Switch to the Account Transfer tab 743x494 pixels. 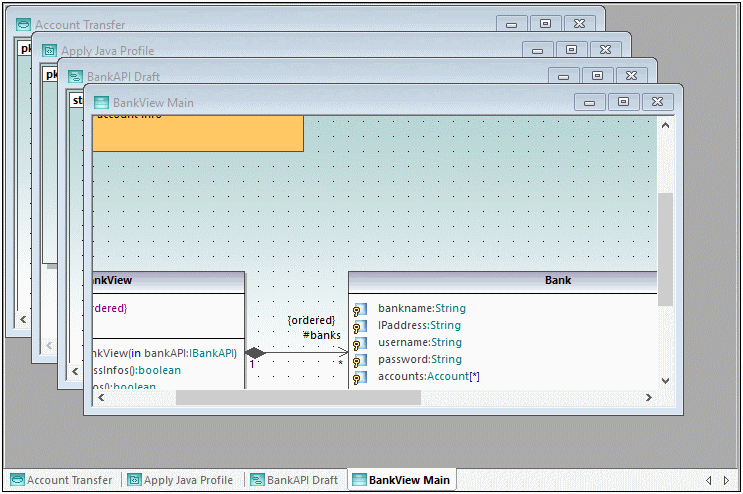pyautogui.click(x=62, y=480)
